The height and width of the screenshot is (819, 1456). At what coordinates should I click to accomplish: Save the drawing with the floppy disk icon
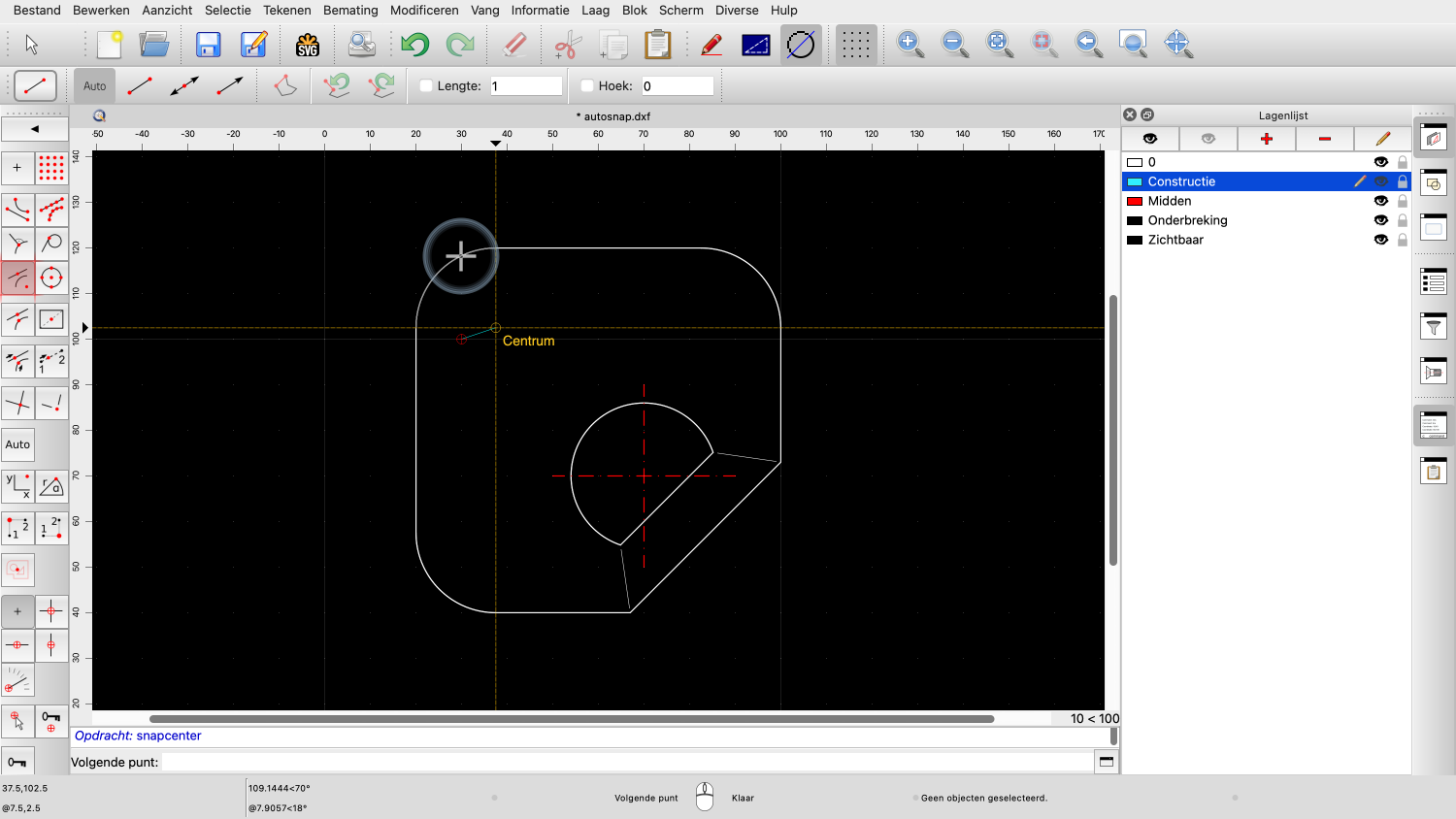coord(208,45)
